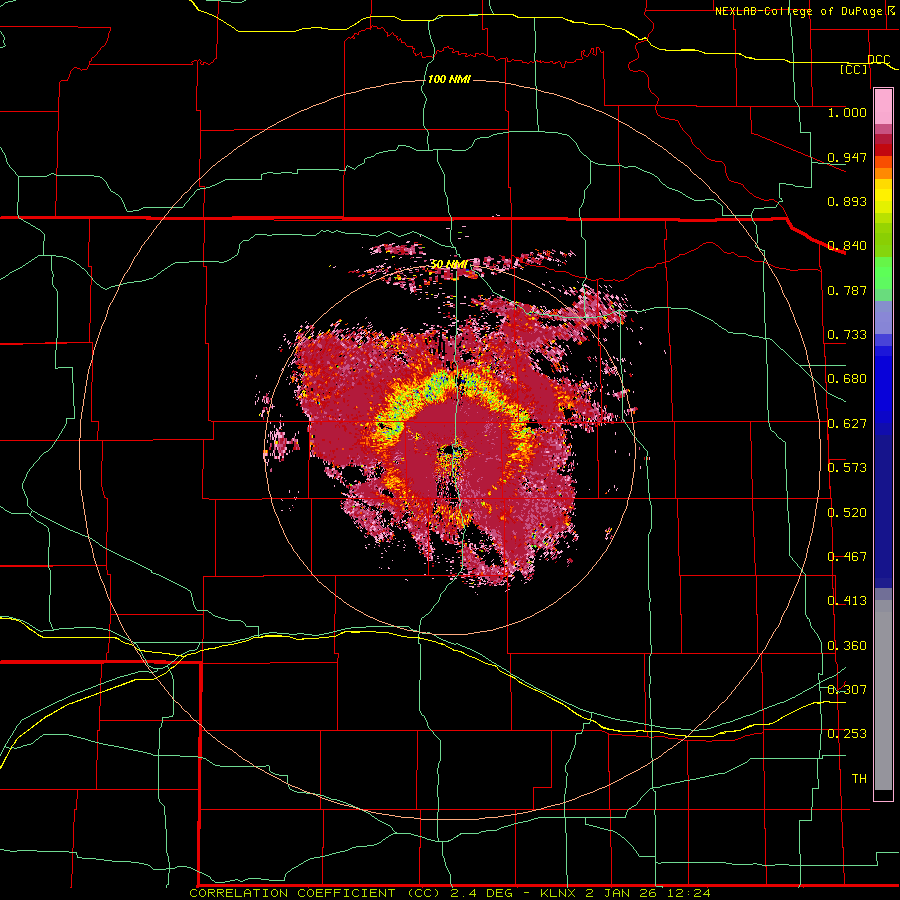
Task: Click the 0.840 color scale value
Action: click(x=847, y=246)
